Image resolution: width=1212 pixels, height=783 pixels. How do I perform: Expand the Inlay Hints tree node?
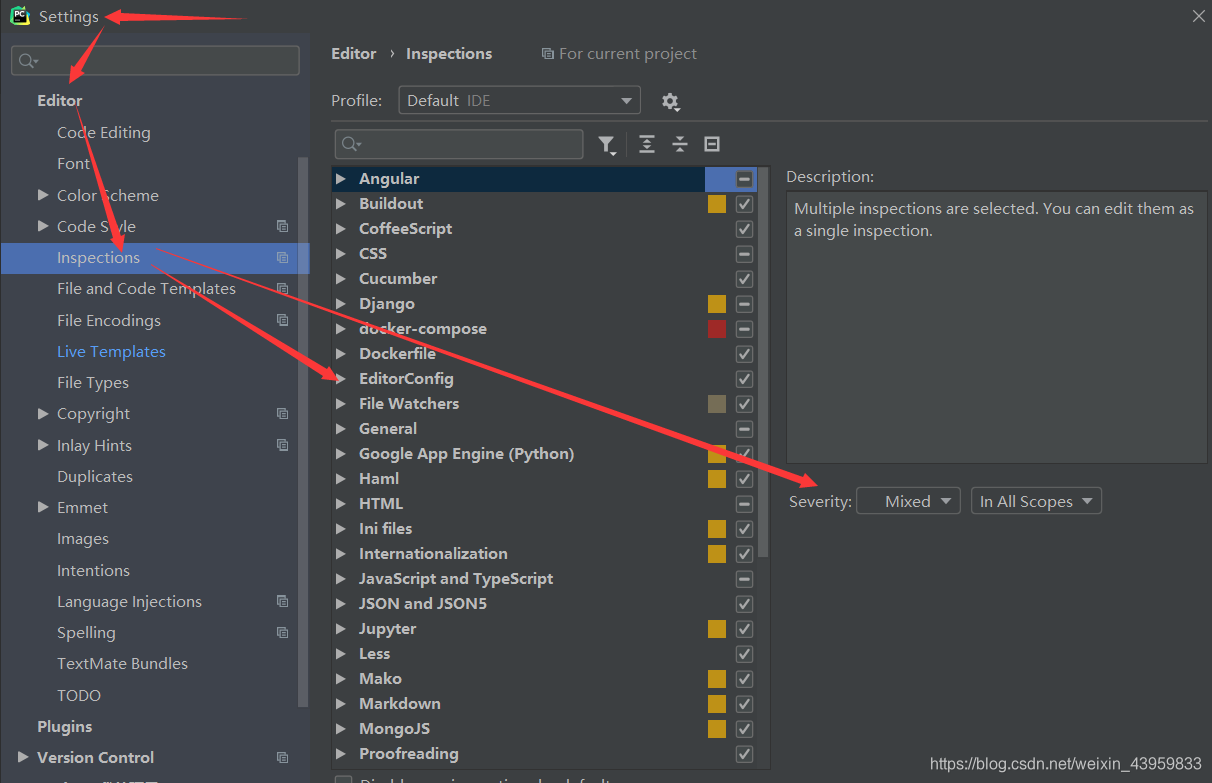(x=43, y=445)
